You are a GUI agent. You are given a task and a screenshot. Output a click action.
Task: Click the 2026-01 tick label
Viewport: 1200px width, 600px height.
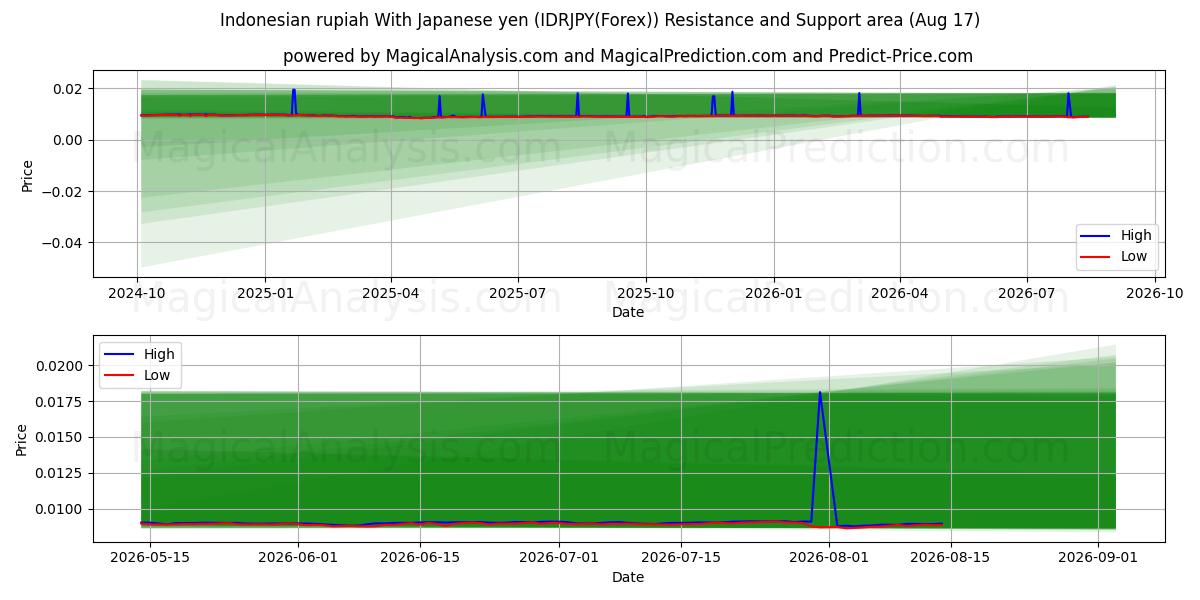point(773,294)
